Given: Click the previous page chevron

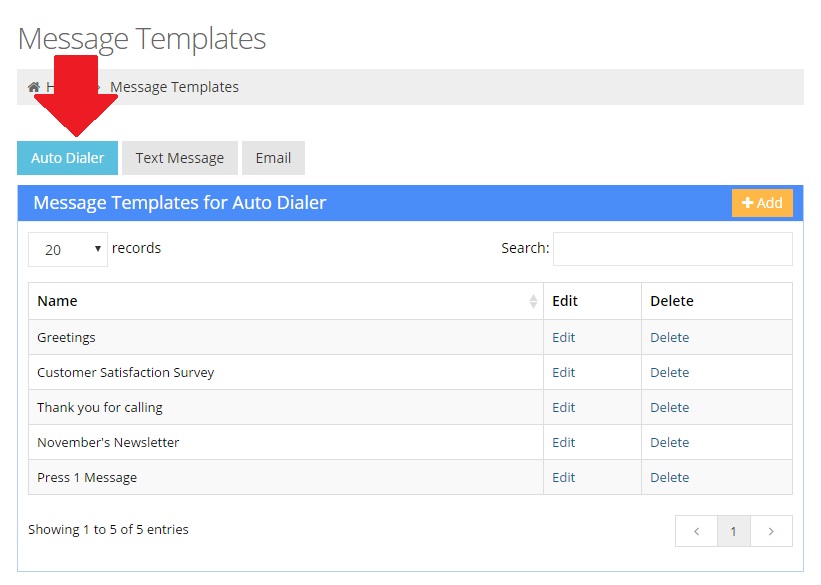Looking at the screenshot, I should pos(697,531).
